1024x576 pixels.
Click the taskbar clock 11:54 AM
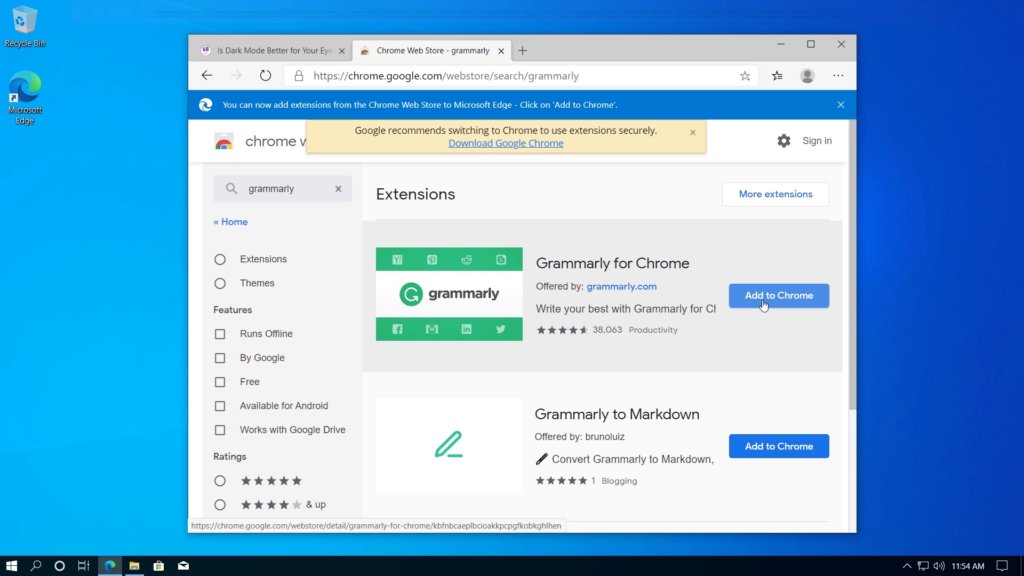coord(968,566)
